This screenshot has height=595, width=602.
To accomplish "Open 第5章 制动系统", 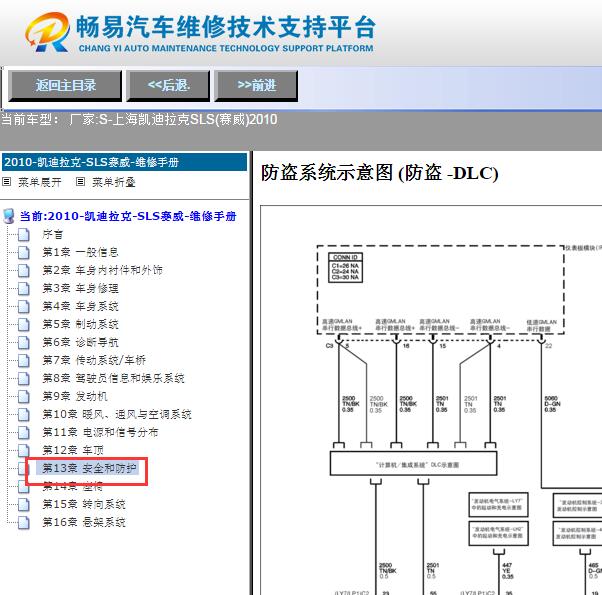I will pyautogui.click(x=80, y=324).
